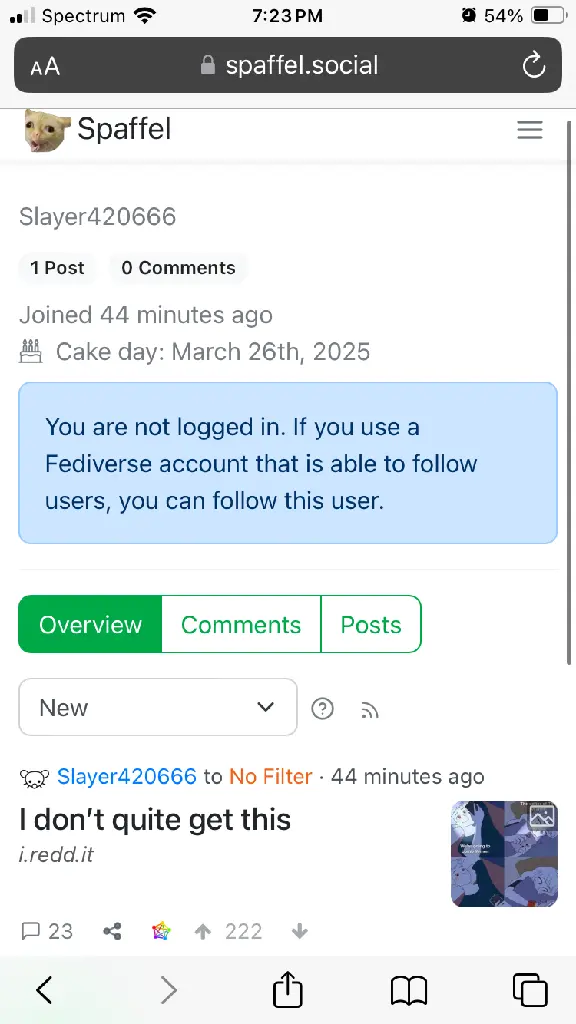Switch to the Comments tab
Image resolution: width=576 pixels, height=1024 pixels.
pos(241,624)
